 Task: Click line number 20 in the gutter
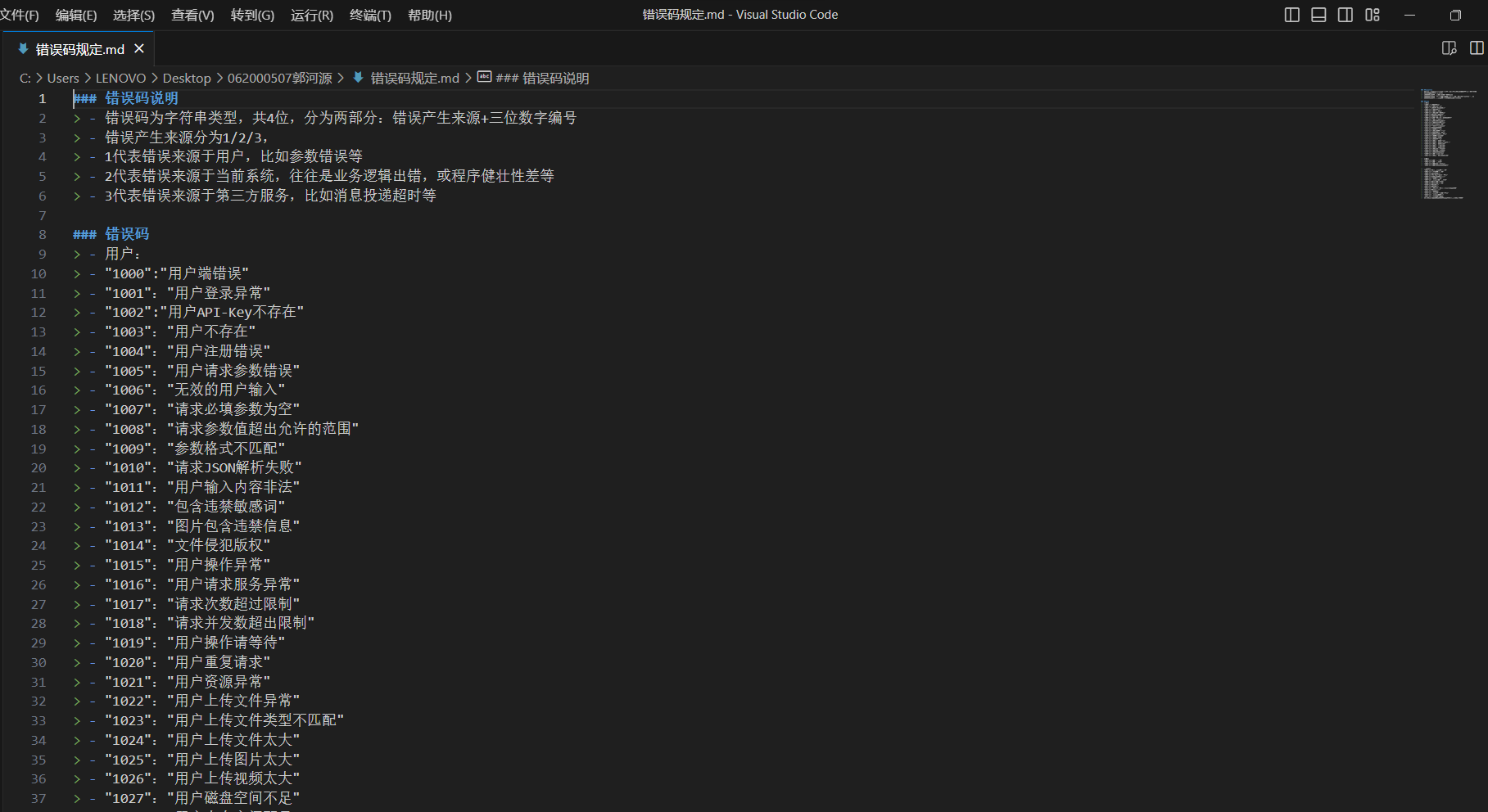pos(38,468)
